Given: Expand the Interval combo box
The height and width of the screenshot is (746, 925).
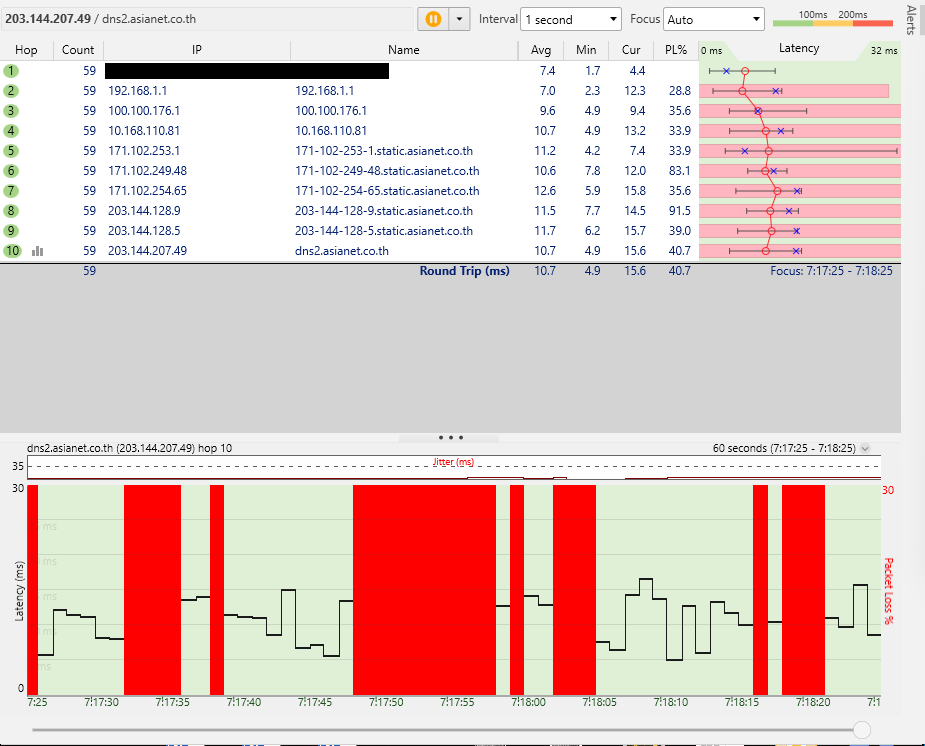Looking at the screenshot, I should tap(571, 19).
